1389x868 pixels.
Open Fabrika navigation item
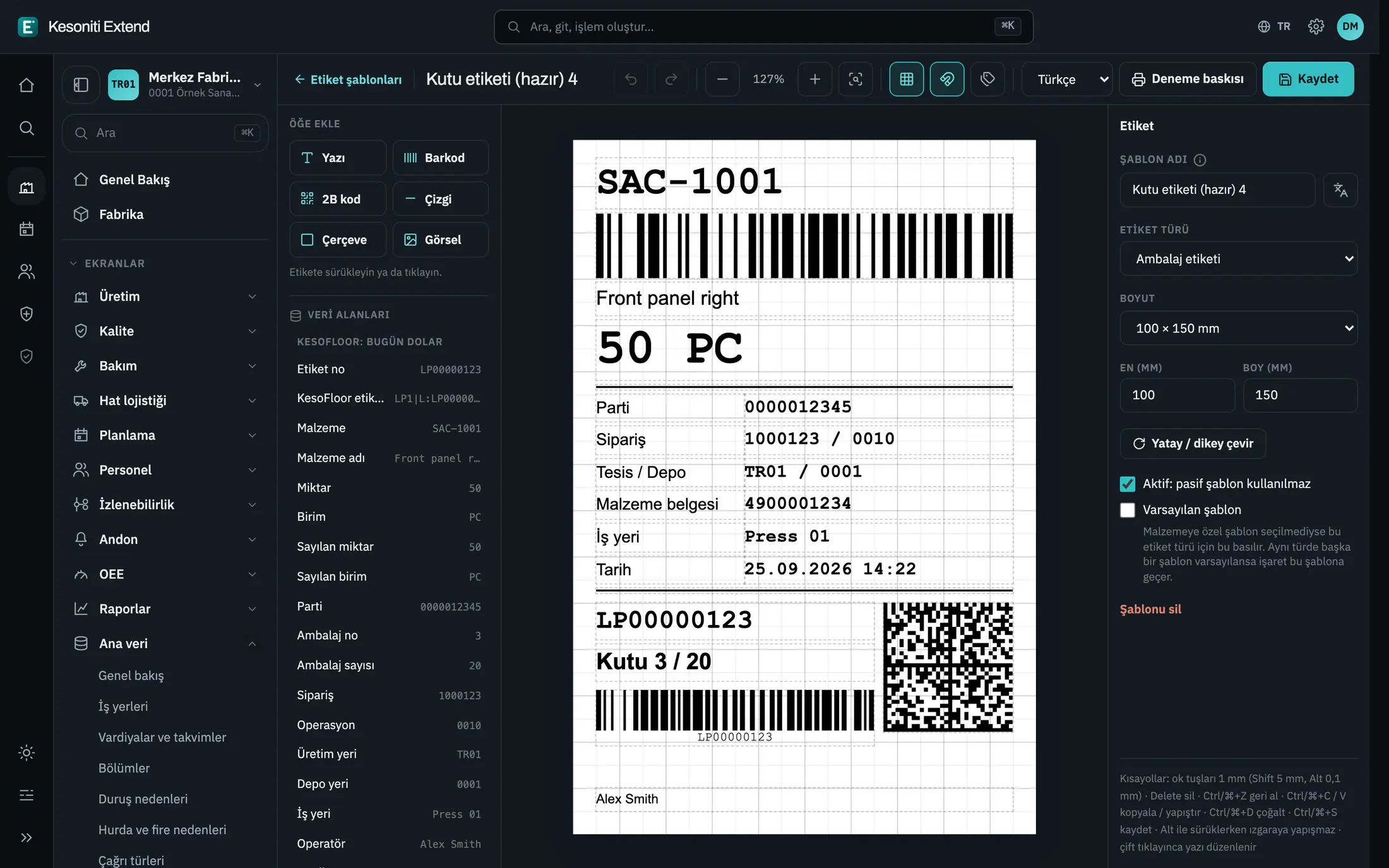pyautogui.click(x=165, y=215)
